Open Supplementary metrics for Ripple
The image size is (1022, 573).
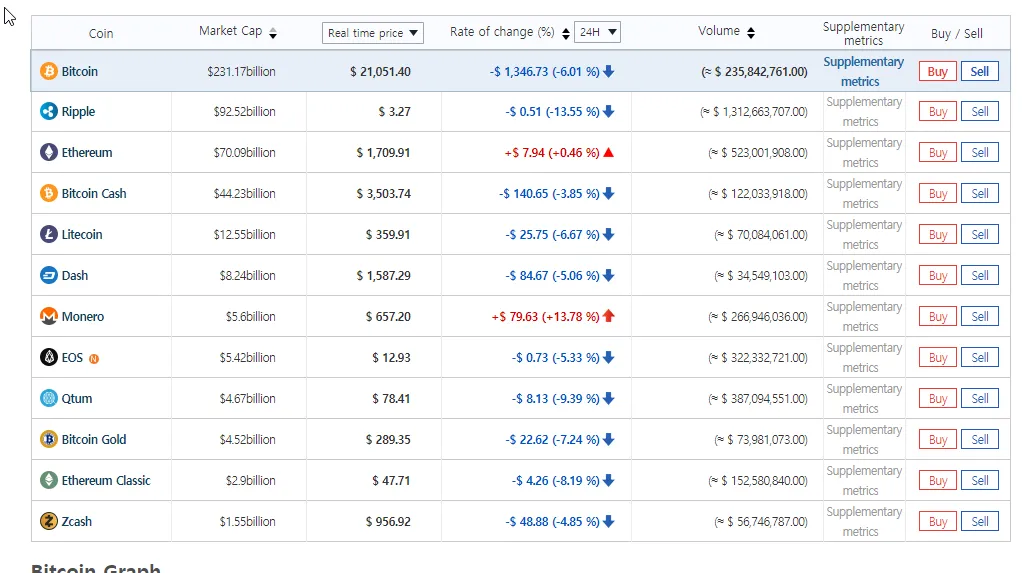pos(864,111)
